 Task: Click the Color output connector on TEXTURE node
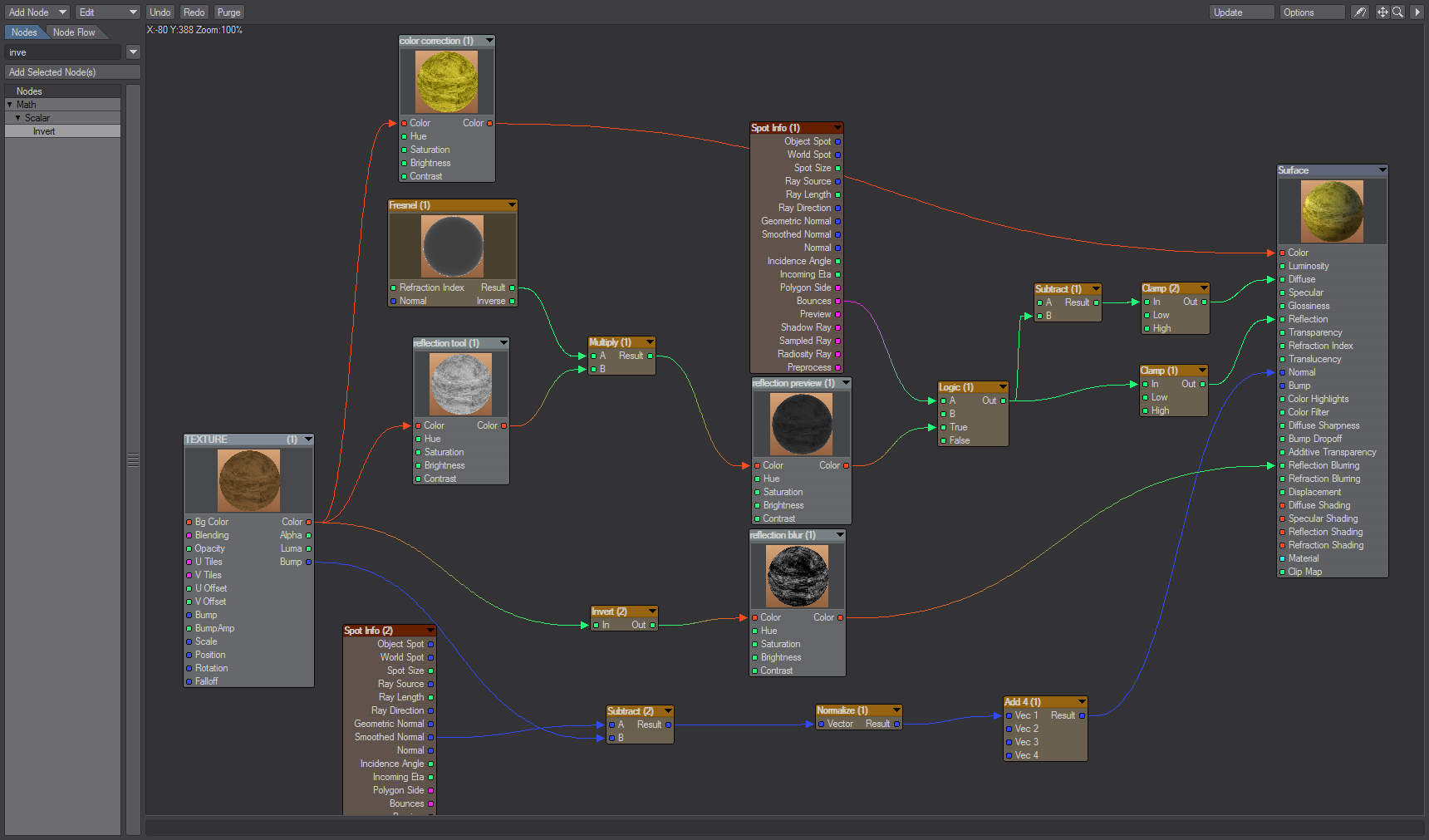coord(309,523)
